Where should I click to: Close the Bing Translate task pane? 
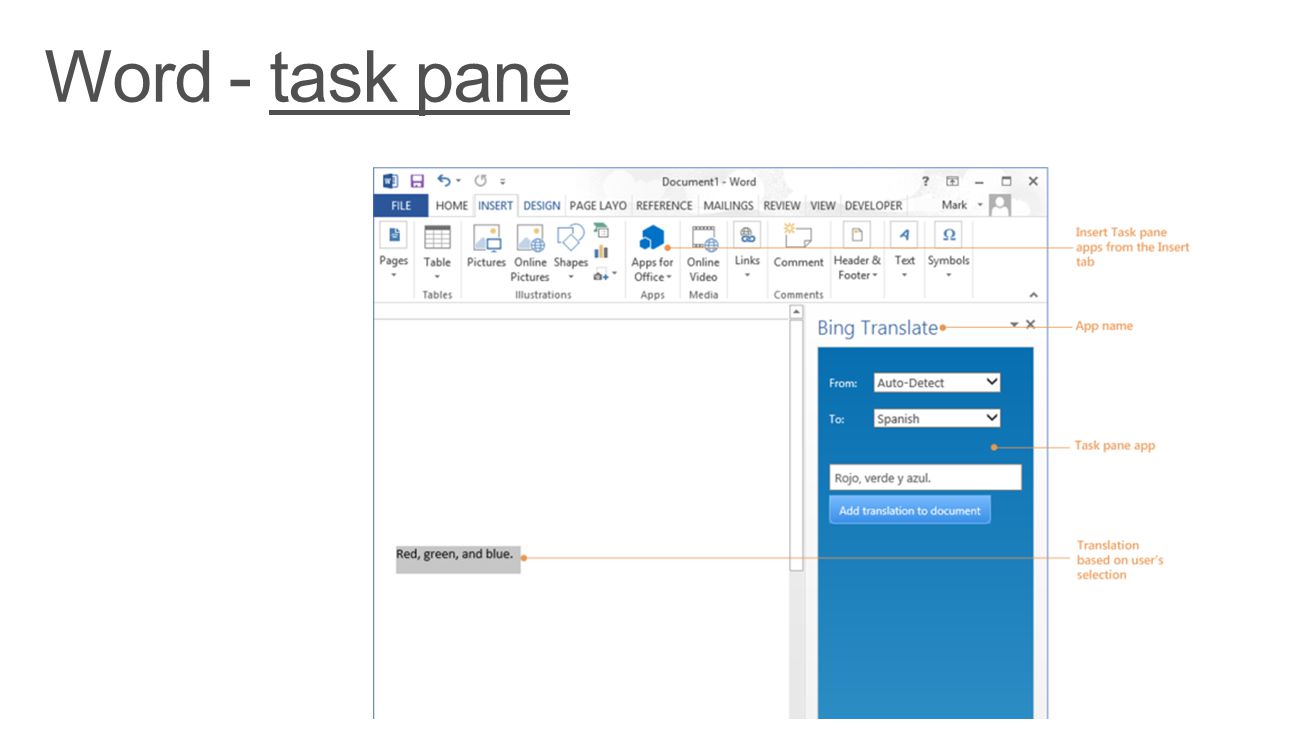point(1031,324)
